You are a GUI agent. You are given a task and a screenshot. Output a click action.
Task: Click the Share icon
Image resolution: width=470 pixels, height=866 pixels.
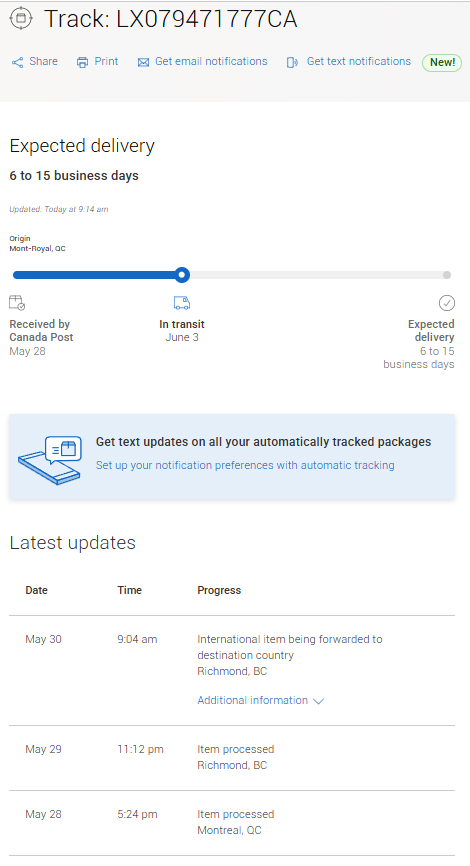tap(18, 62)
